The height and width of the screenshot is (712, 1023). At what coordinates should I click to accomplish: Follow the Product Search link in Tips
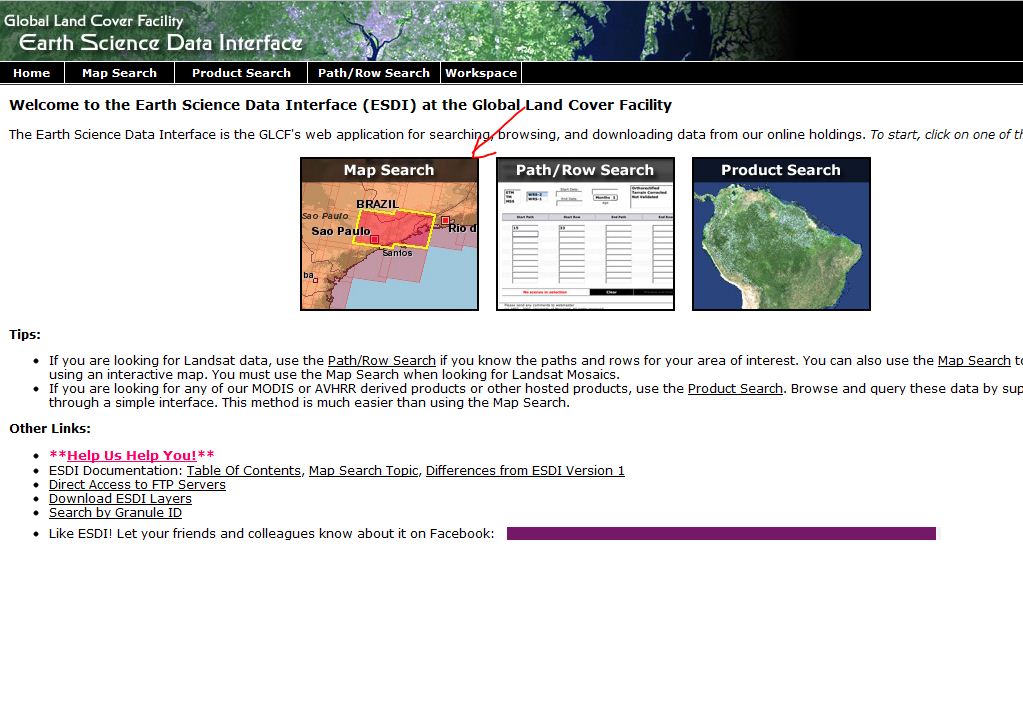[735, 389]
